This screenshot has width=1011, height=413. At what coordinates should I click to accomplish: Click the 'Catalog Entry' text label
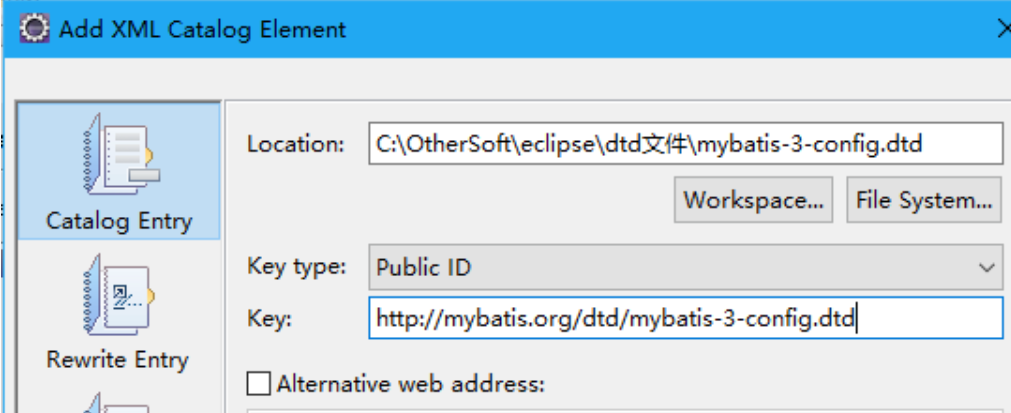[118, 221]
